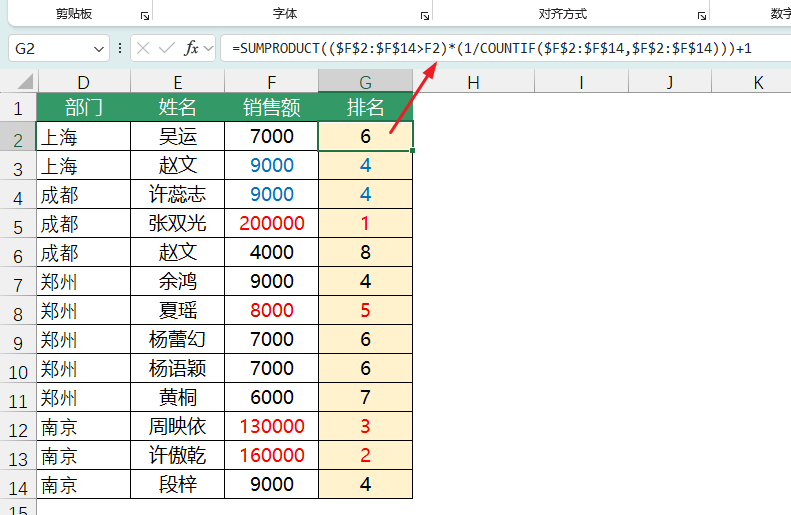The width and height of the screenshot is (791, 515).
Task: Click cell with name 段梓
Action: tap(178, 484)
